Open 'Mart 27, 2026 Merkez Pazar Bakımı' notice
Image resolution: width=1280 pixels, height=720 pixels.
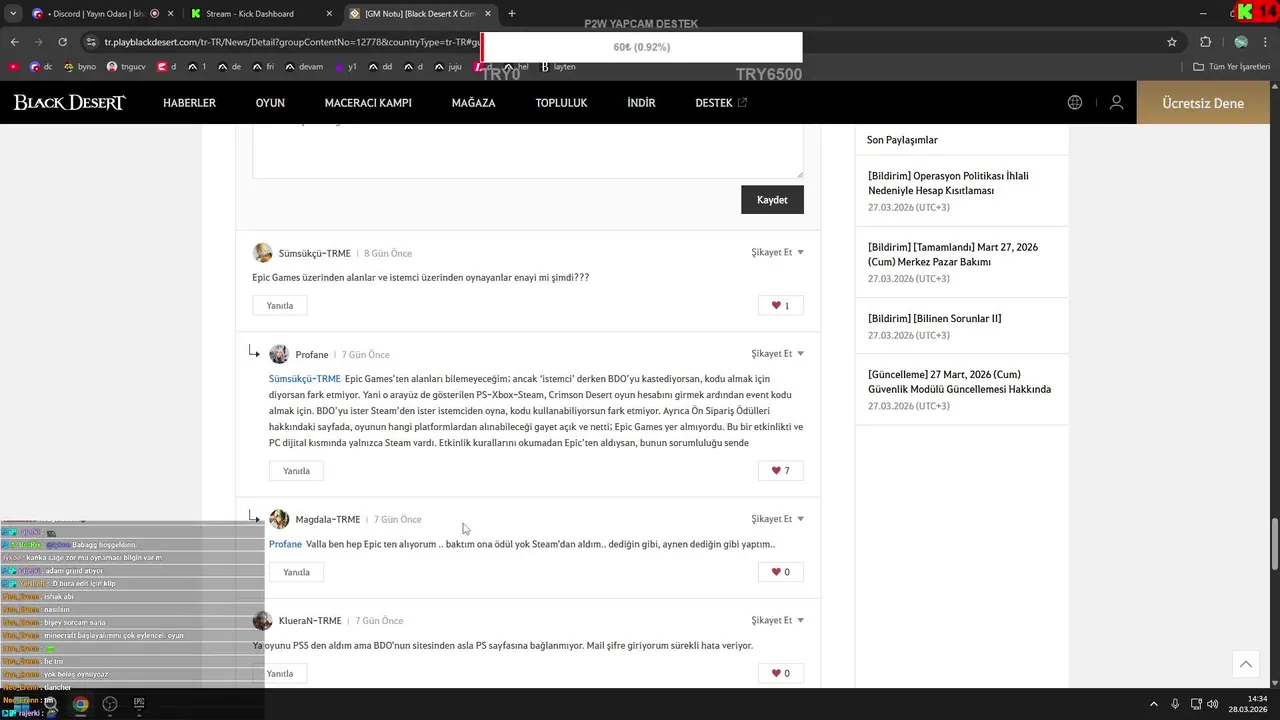953,254
